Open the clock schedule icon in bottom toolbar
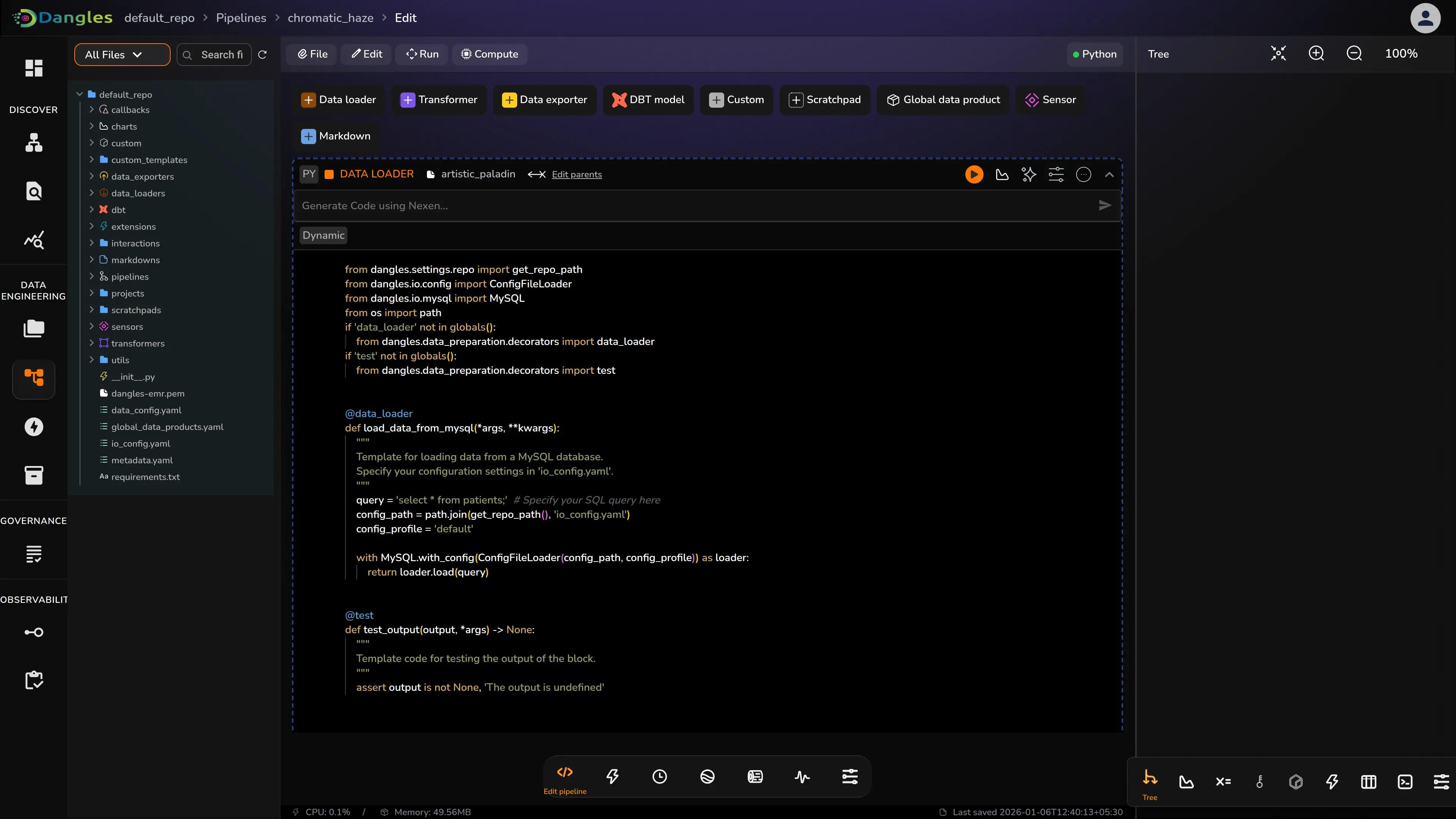Viewport: 1456px width, 819px height. coord(660,777)
